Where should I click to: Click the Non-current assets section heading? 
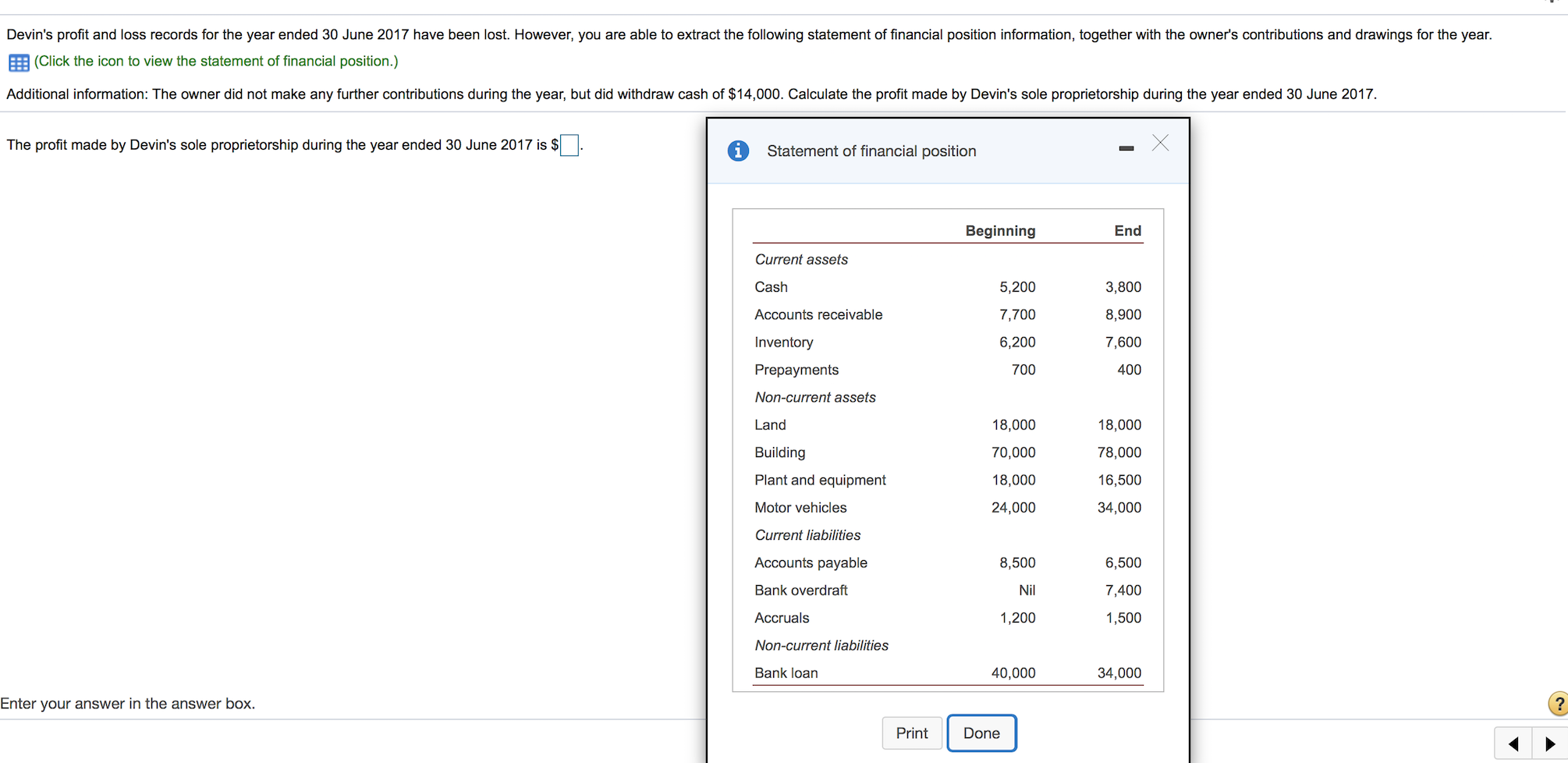[x=815, y=397]
